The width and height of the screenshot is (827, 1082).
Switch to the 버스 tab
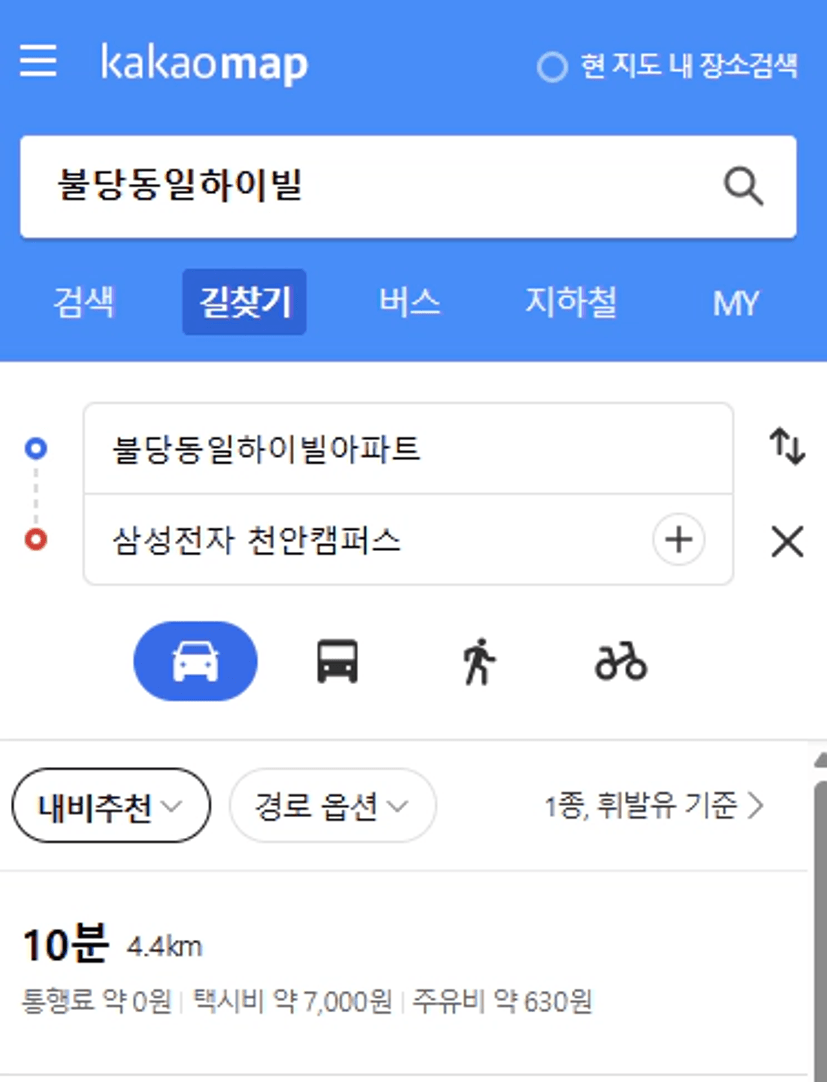[409, 302]
